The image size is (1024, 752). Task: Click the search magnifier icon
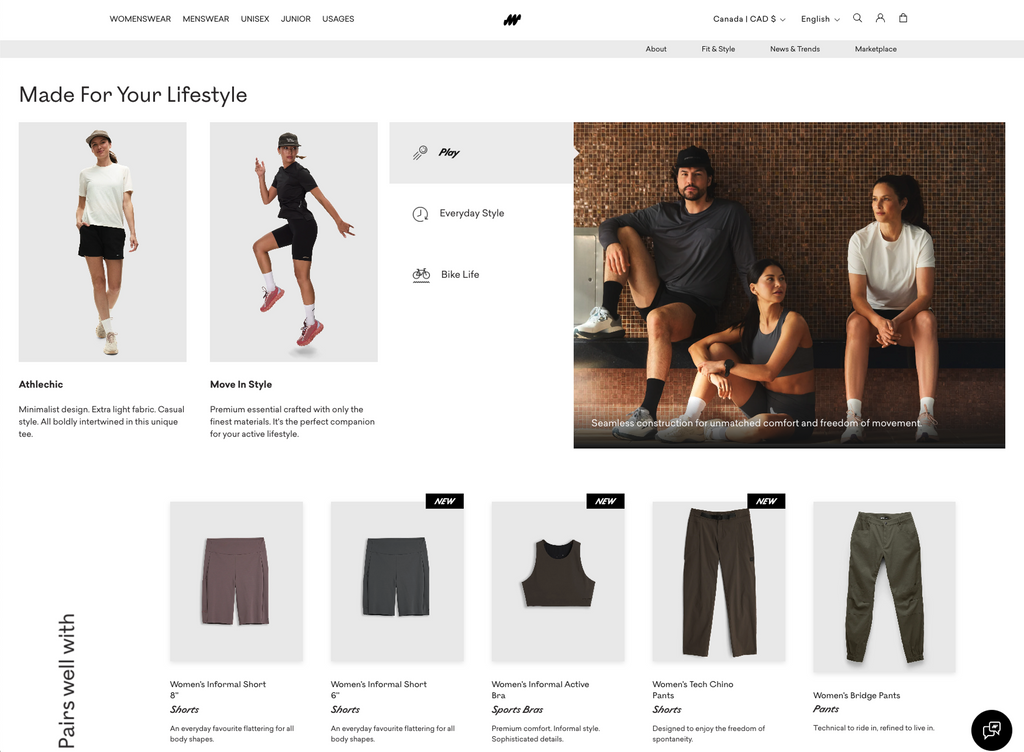(x=857, y=18)
